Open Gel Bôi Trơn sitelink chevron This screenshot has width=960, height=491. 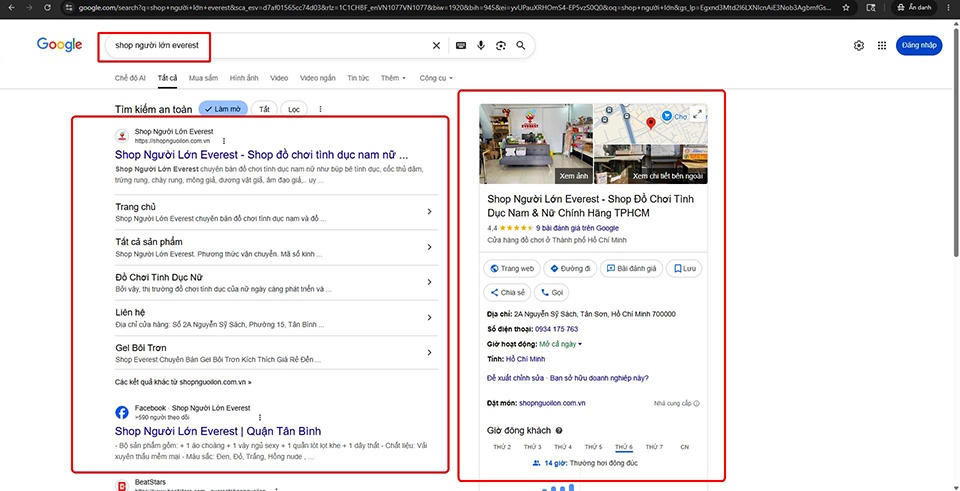[x=429, y=353]
